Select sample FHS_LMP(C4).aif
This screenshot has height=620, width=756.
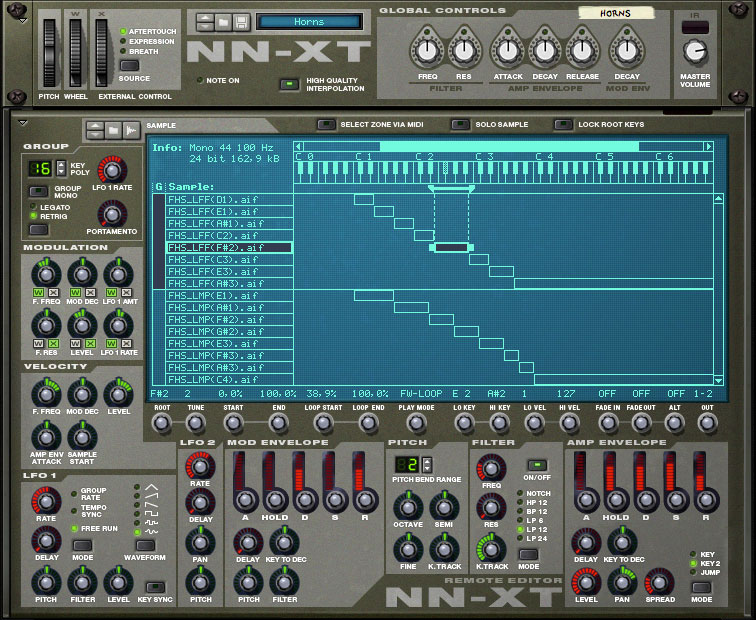point(230,379)
